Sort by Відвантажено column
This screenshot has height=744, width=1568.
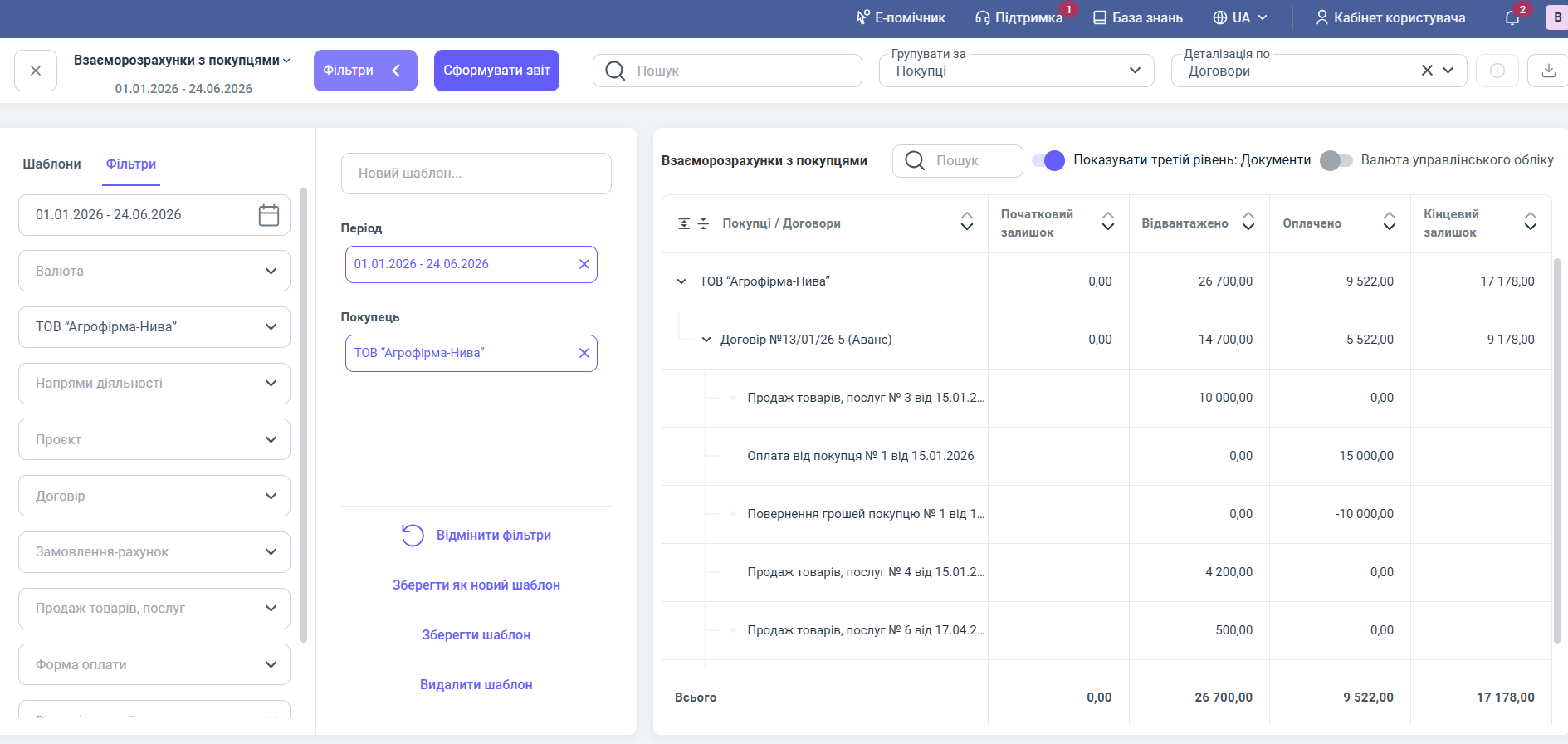(1248, 221)
